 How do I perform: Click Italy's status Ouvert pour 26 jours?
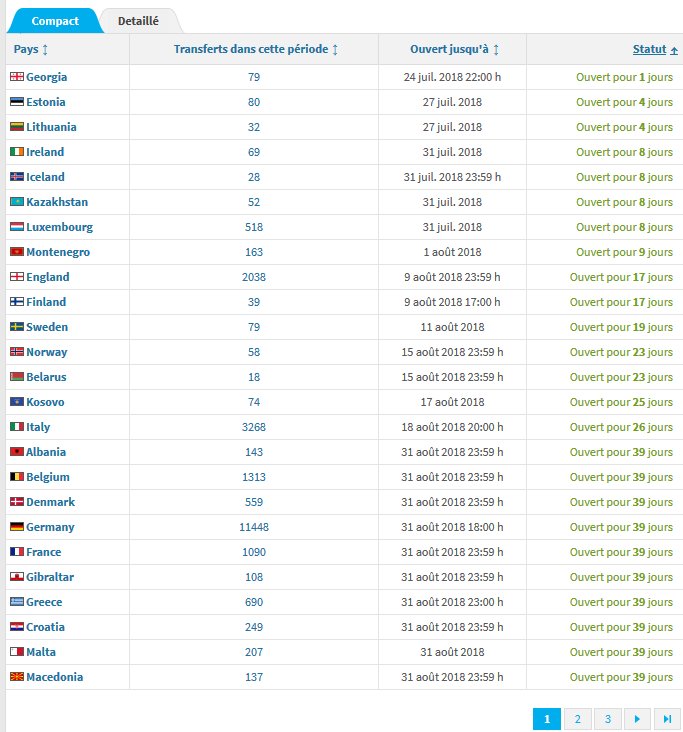[x=621, y=427]
